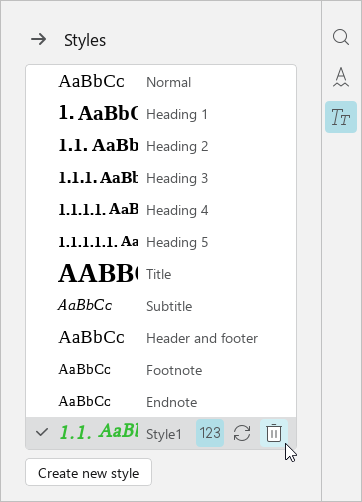Apply the Heading 1 style

[161, 114]
